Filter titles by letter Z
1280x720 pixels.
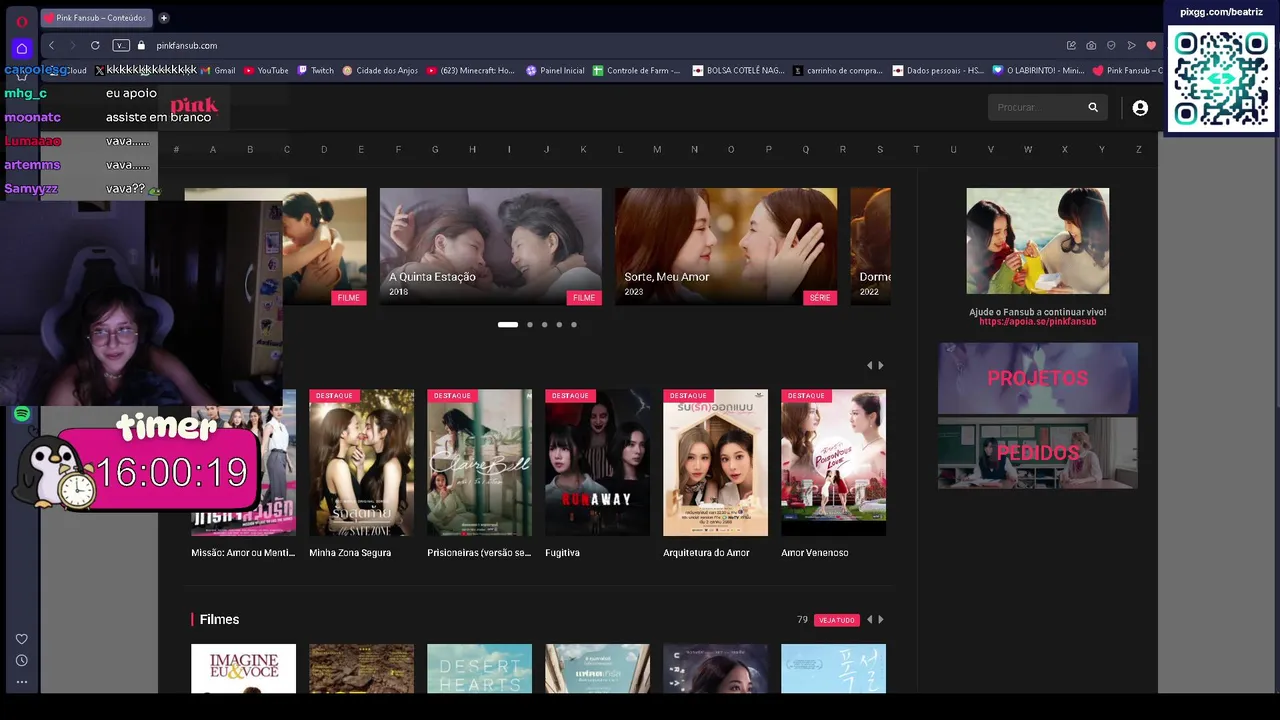1138,150
